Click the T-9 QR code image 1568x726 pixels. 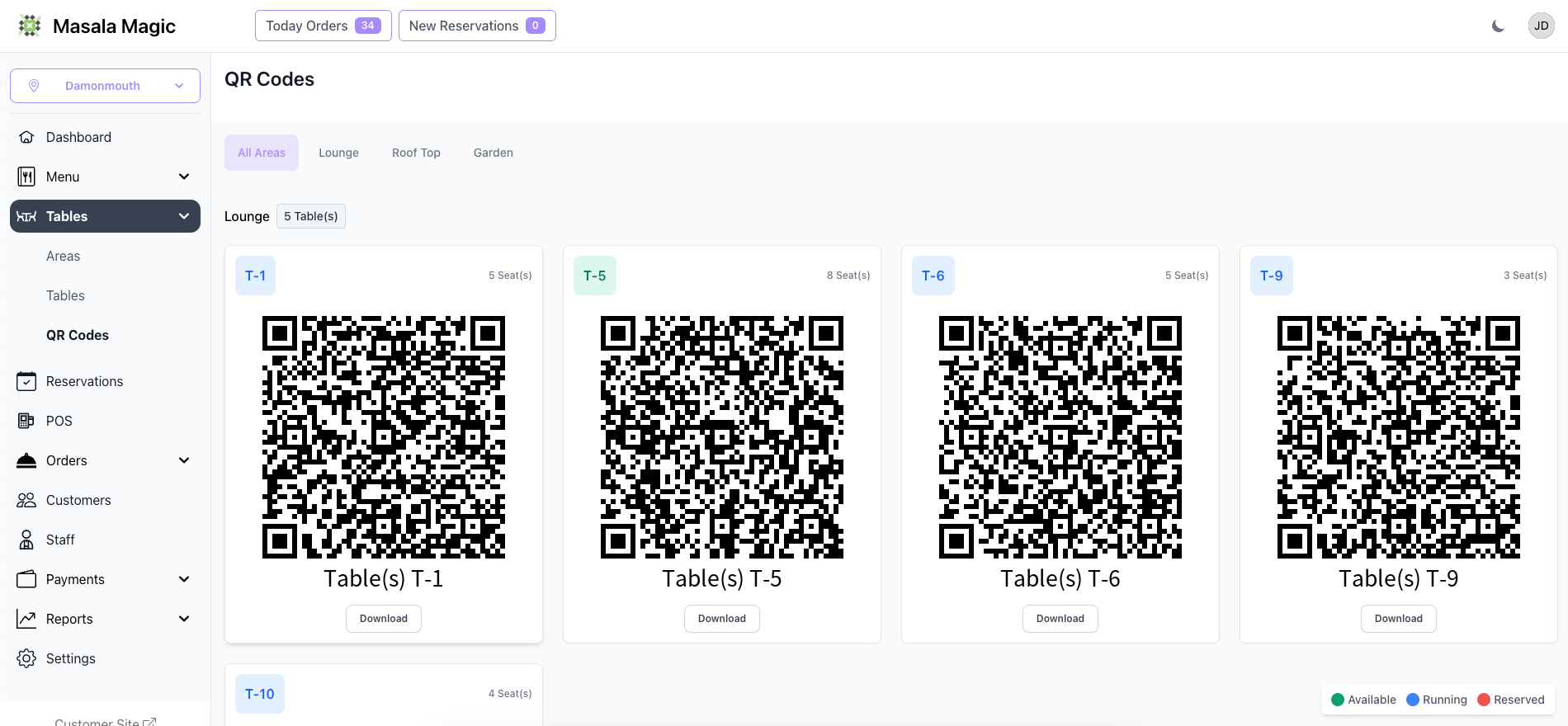[1399, 437]
